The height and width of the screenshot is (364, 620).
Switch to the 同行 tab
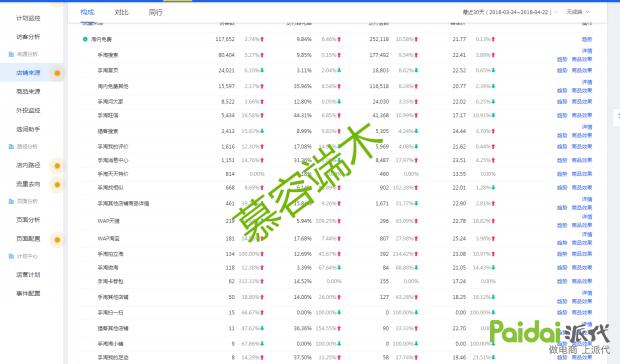click(x=155, y=12)
